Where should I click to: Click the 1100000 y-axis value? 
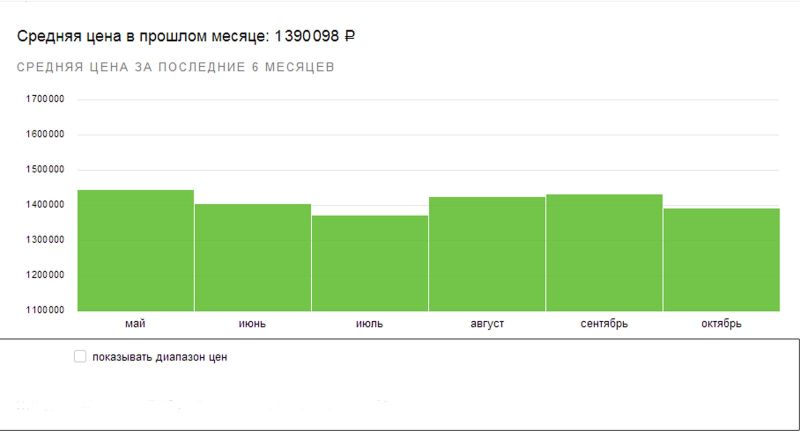point(45,310)
